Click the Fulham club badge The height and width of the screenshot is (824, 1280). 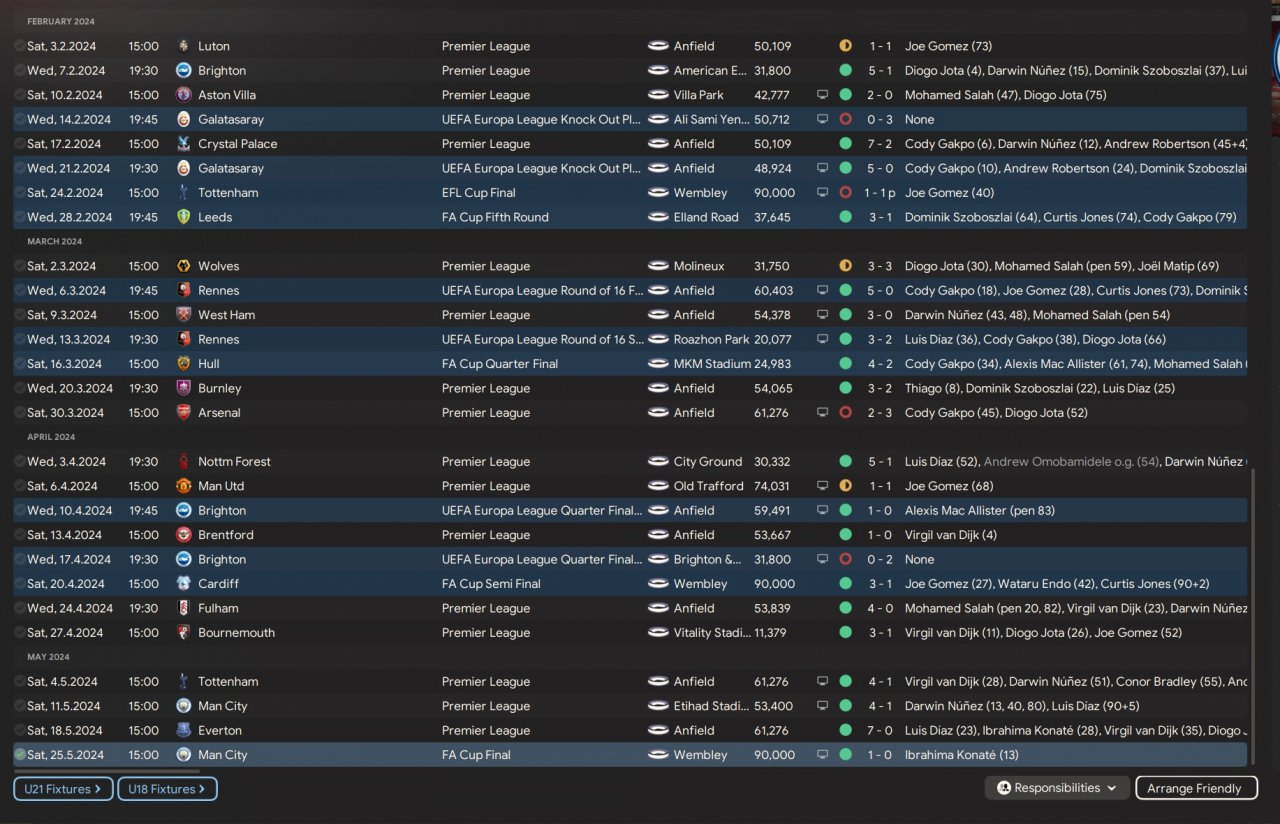click(x=183, y=608)
